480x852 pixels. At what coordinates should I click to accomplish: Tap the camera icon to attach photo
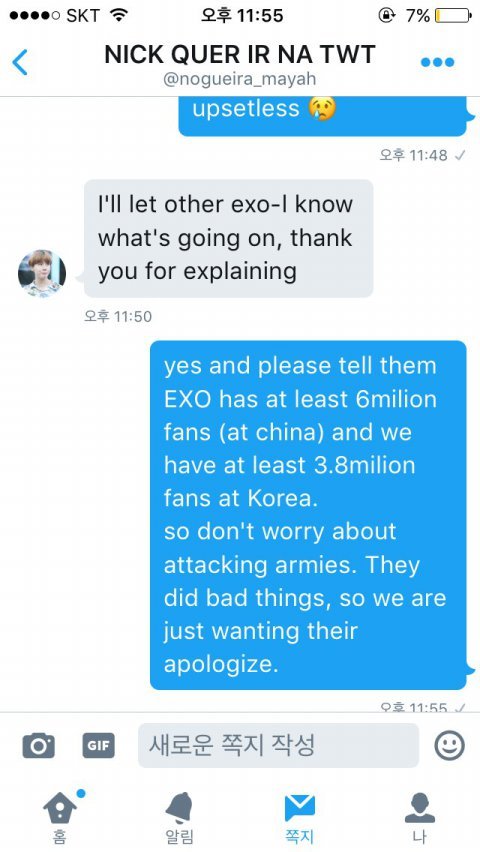click(39, 746)
